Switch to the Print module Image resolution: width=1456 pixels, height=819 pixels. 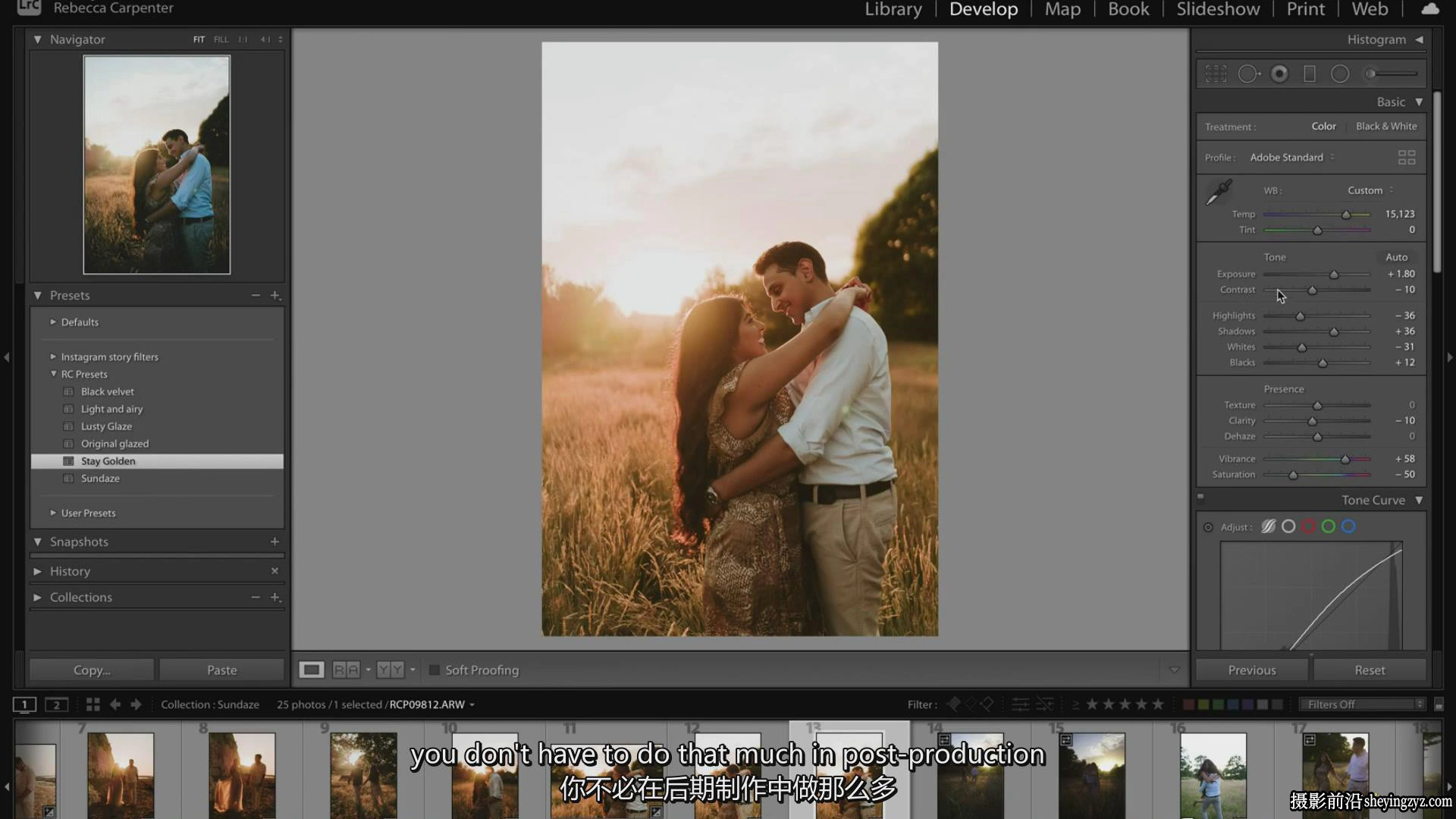pyautogui.click(x=1305, y=9)
